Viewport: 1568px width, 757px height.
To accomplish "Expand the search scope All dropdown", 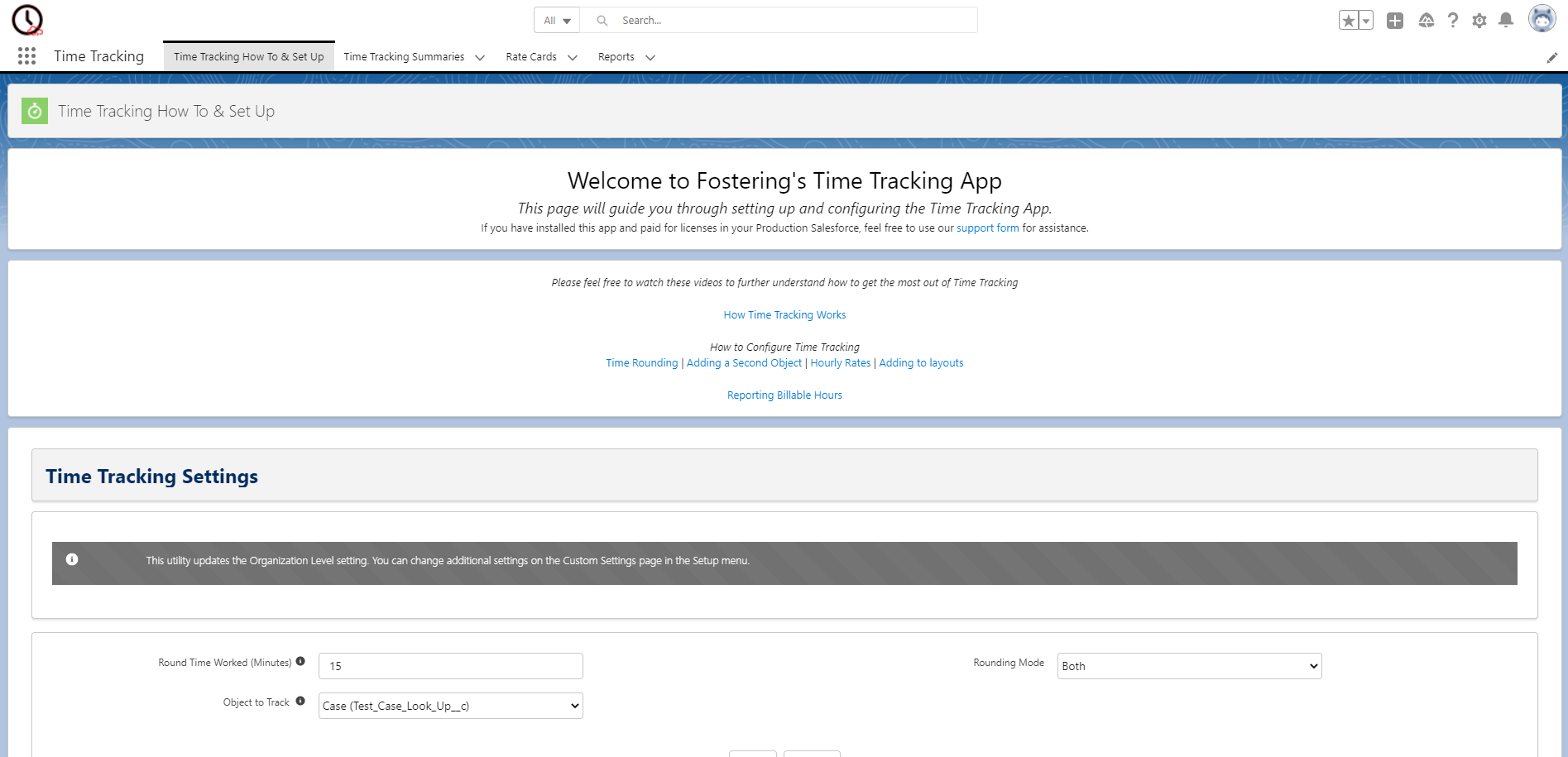I will [x=556, y=20].
